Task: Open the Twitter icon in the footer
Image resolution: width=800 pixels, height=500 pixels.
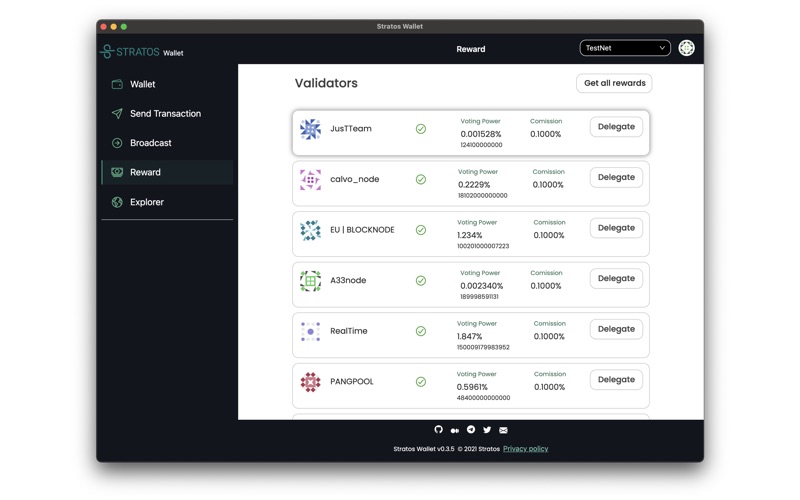Action: tap(487, 430)
